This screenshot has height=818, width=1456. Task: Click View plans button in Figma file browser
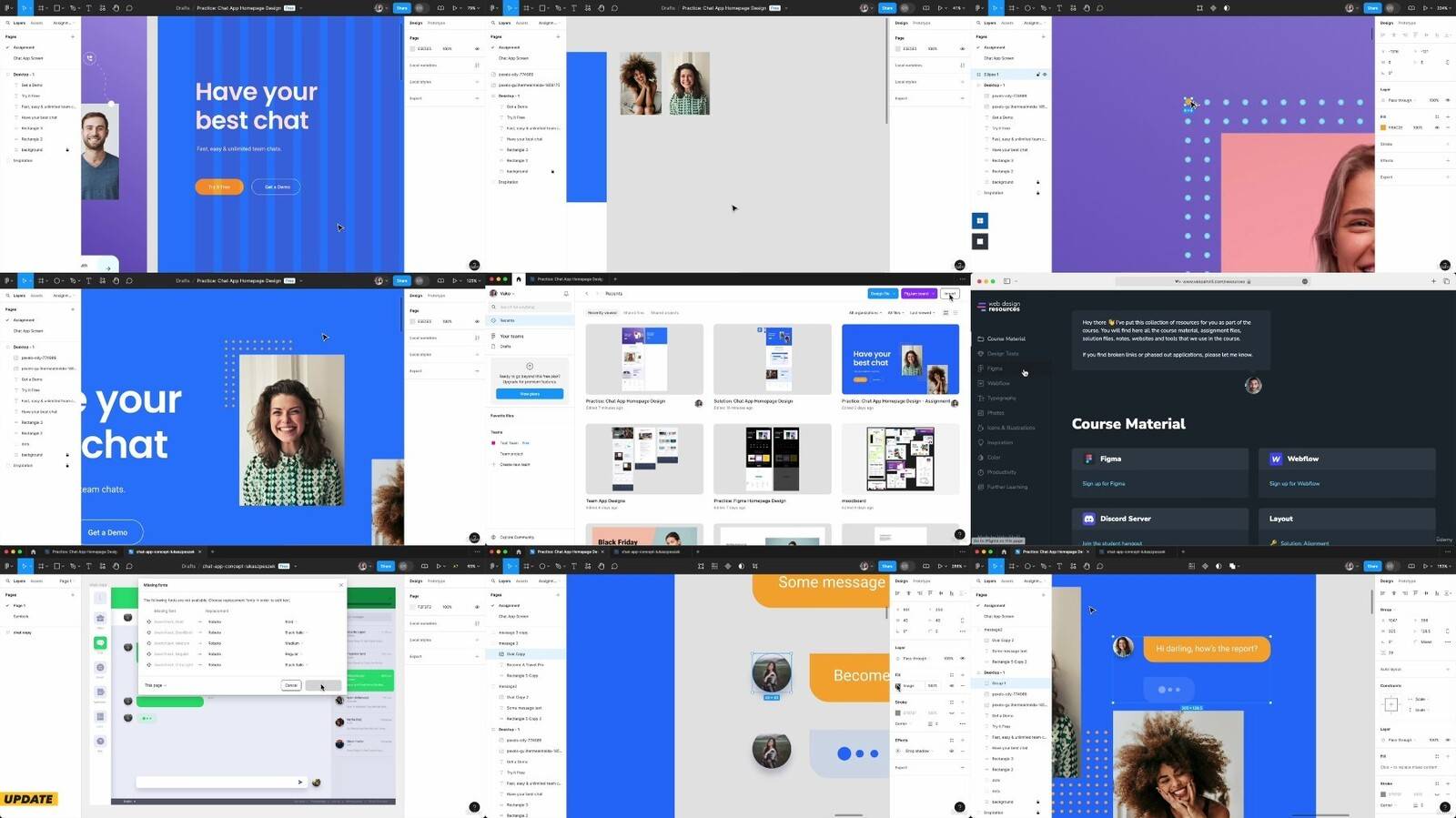tap(530, 394)
